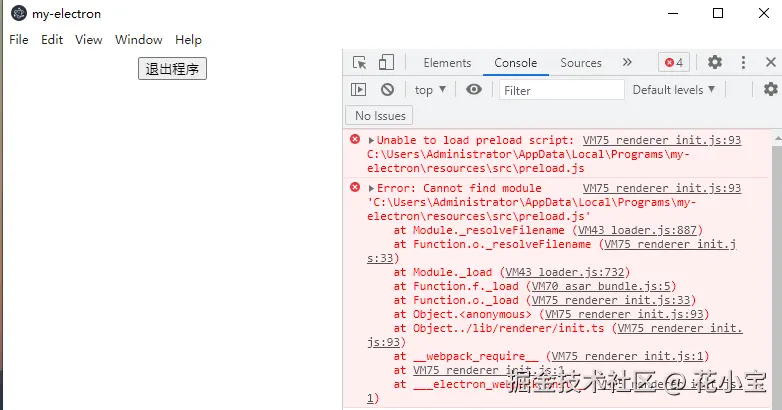The image size is (782, 410).
Task: Expand the top JavaScript context dropdown
Action: [430, 90]
